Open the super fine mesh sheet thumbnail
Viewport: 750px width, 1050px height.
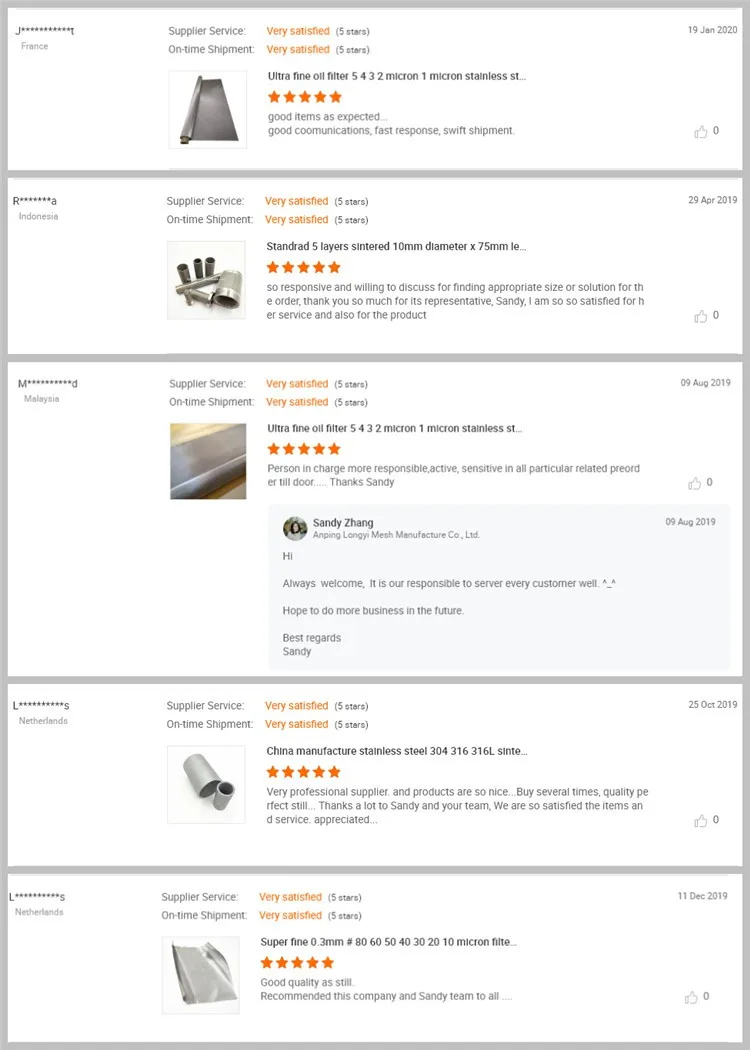pyautogui.click(x=201, y=975)
